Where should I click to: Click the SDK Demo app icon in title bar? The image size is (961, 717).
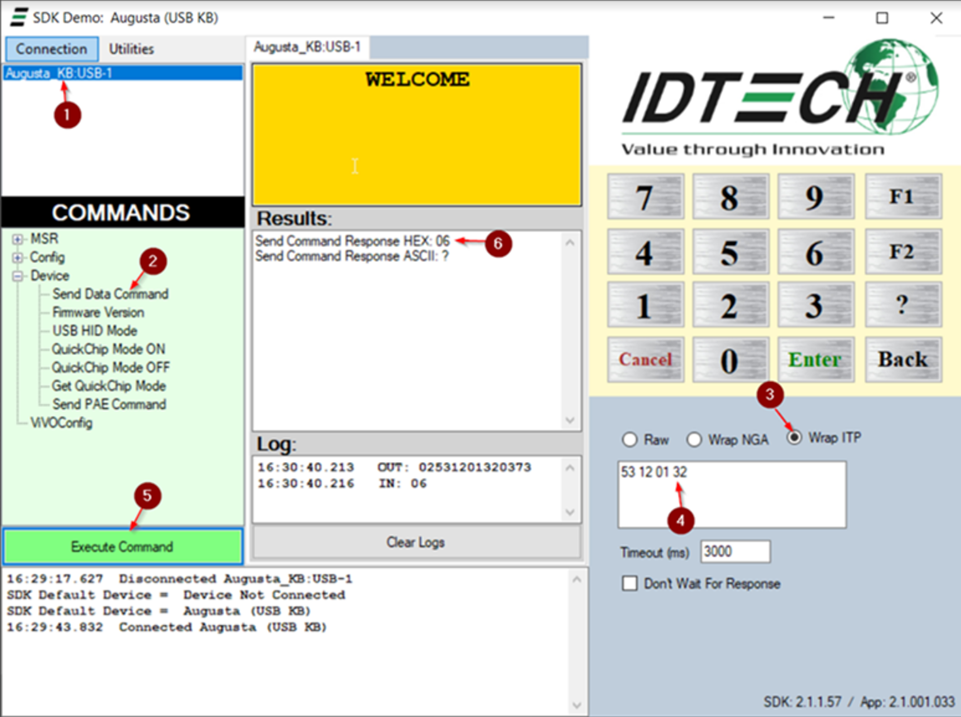pyautogui.click(x=19, y=17)
